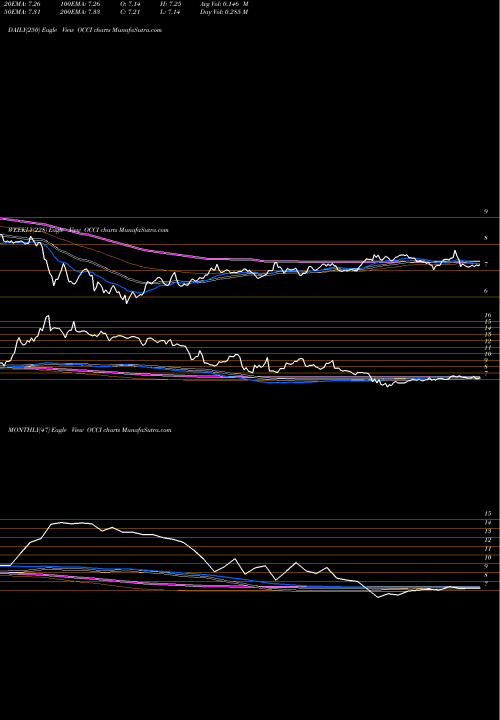The height and width of the screenshot is (720, 500).
Task: Select the 20EMA: 7.26 value
Action: [23, 4]
